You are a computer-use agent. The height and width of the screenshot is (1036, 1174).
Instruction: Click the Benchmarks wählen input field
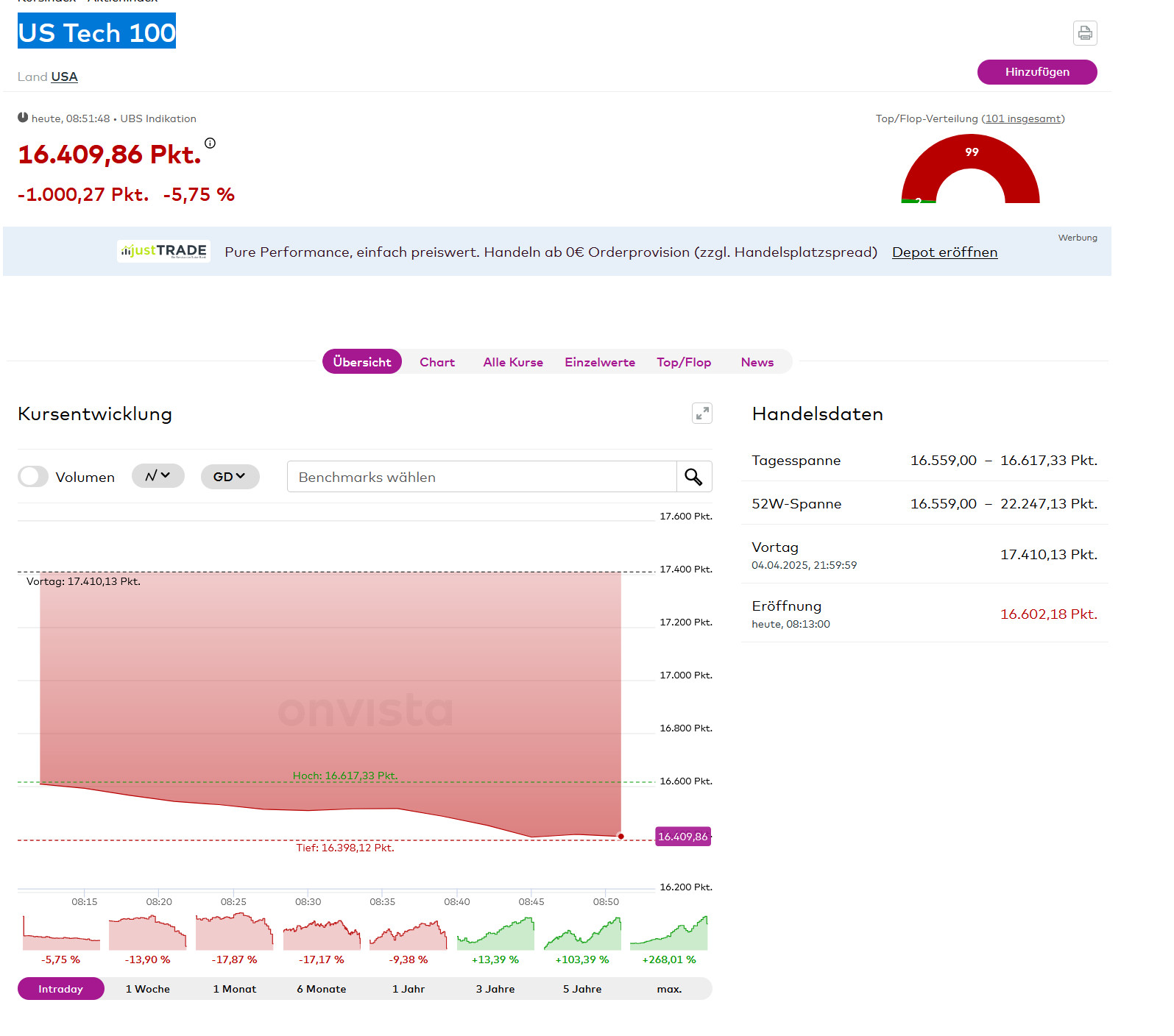[482, 477]
